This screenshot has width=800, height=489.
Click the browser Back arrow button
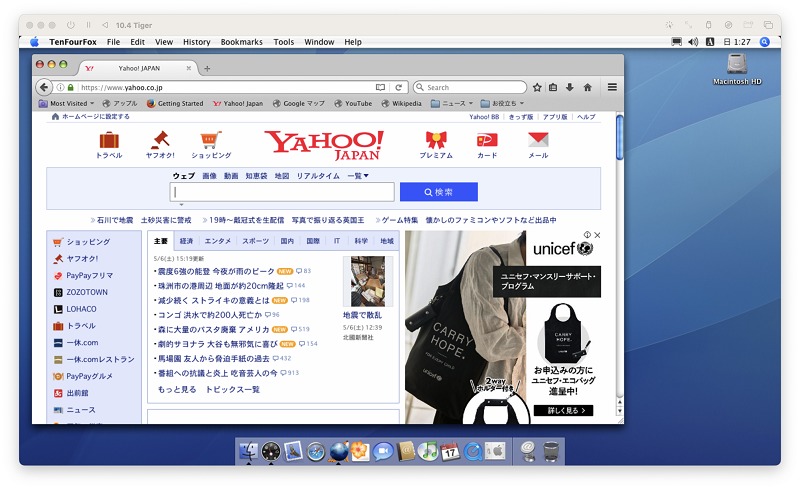click(44, 87)
